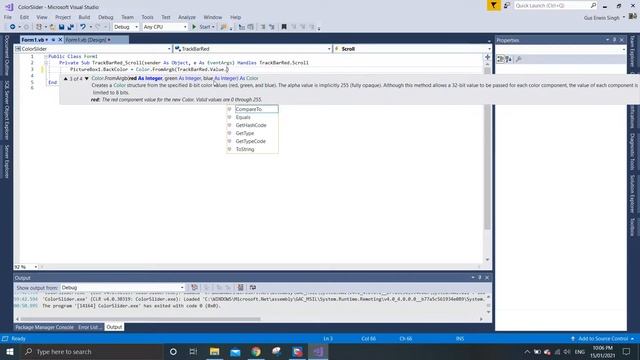
Task: Open the Tools menu
Action: coord(147,17)
